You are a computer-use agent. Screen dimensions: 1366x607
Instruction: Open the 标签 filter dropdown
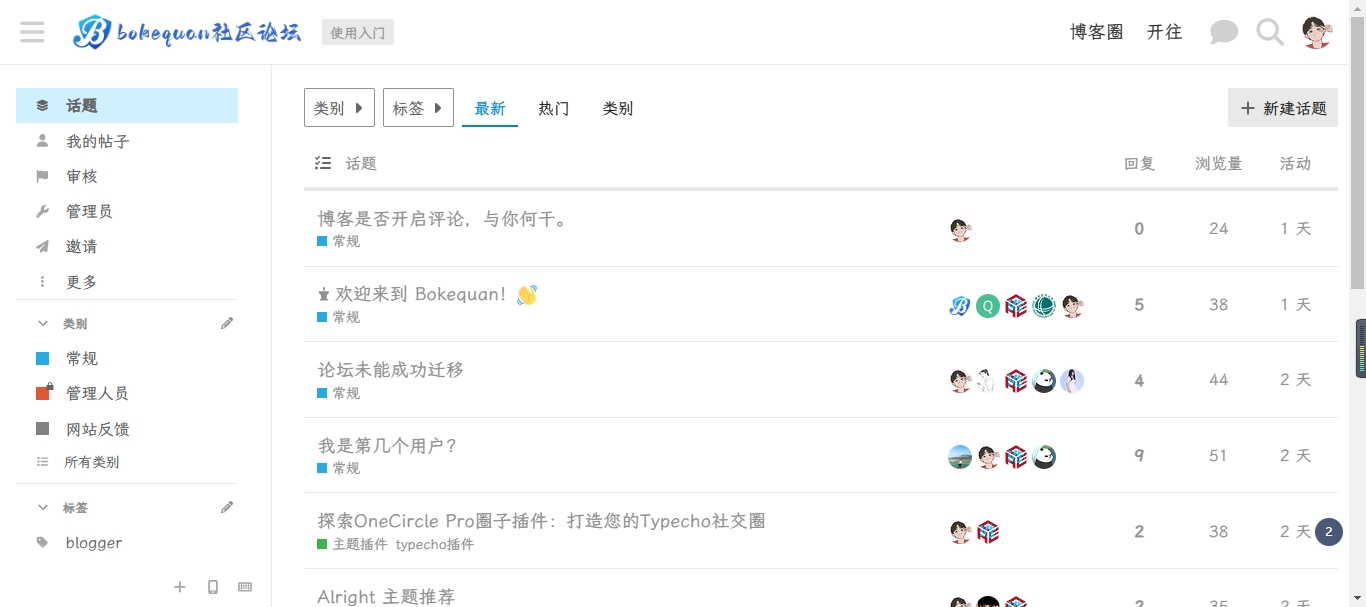click(x=418, y=108)
